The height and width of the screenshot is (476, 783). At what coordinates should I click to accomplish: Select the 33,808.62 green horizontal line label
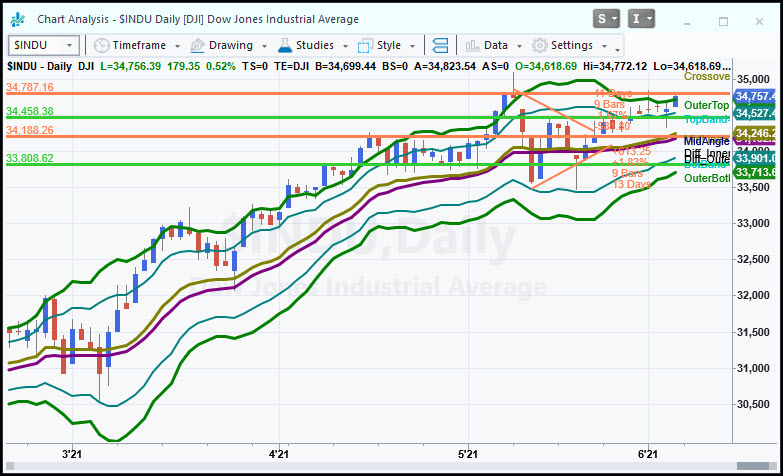(30, 158)
